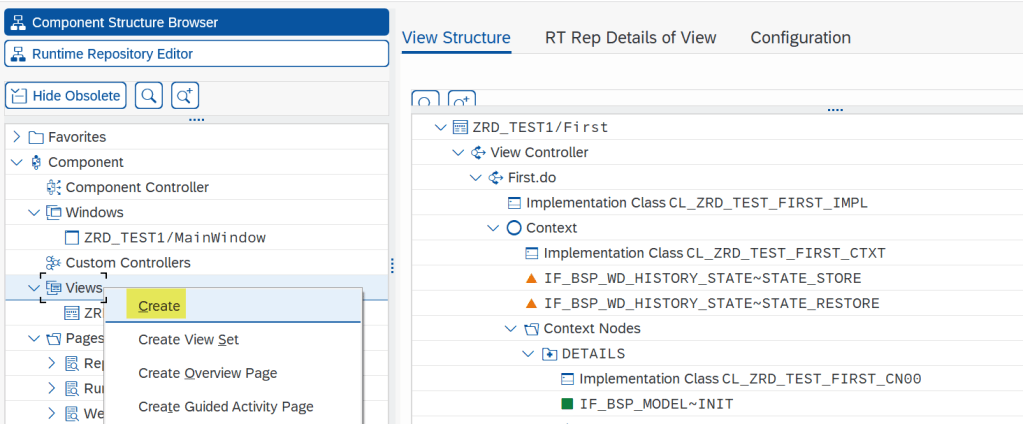Switch to RT Rep Details of View tab
The height and width of the screenshot is (424, 1023).
[630, 38]
